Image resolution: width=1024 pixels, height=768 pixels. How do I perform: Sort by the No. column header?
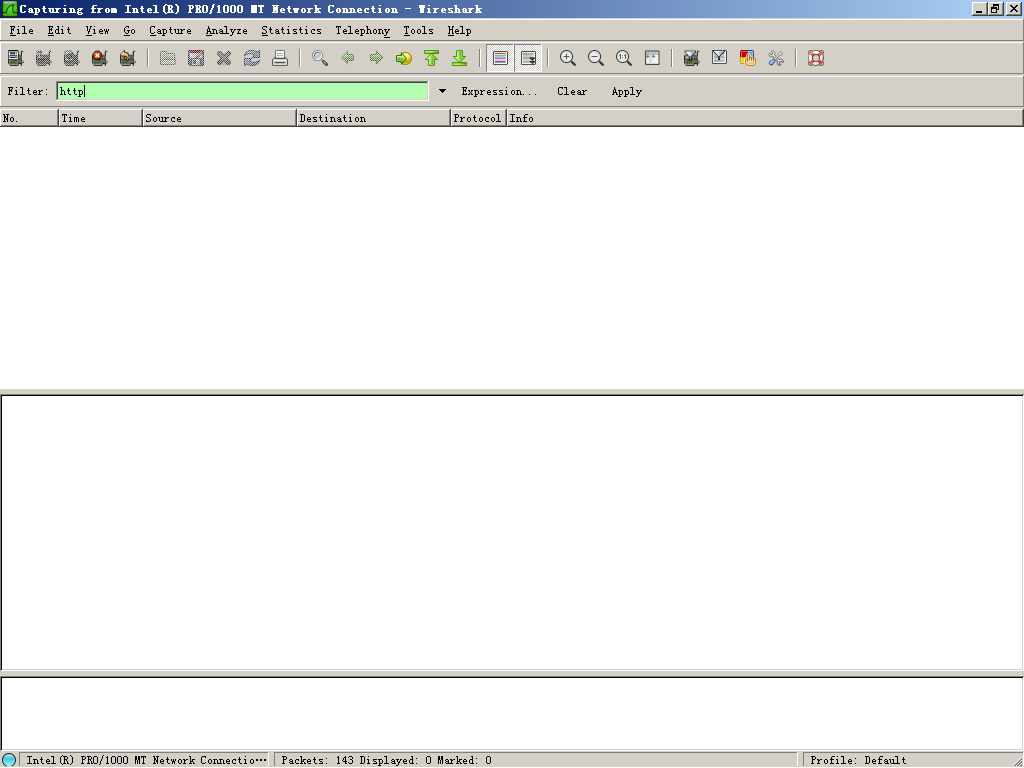tap(29, 118)
